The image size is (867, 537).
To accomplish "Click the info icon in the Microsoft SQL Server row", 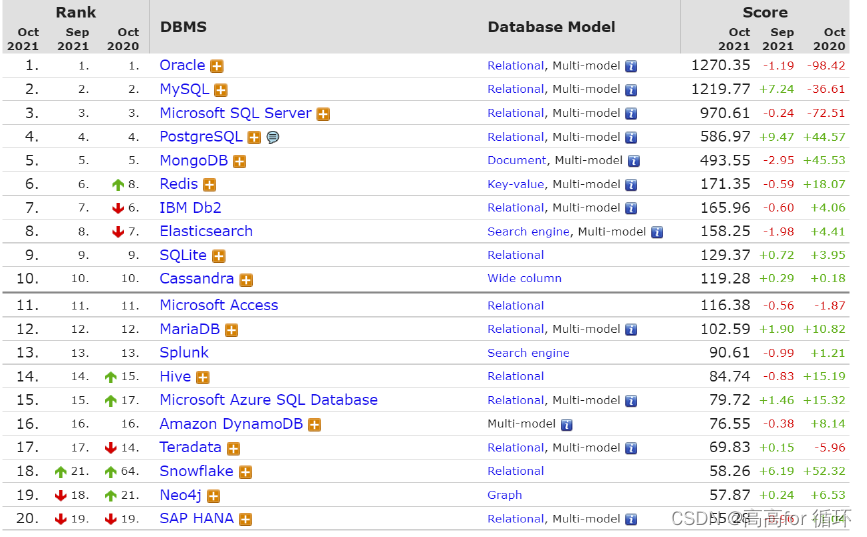I will pyautogui.click(x=631, y=114).
